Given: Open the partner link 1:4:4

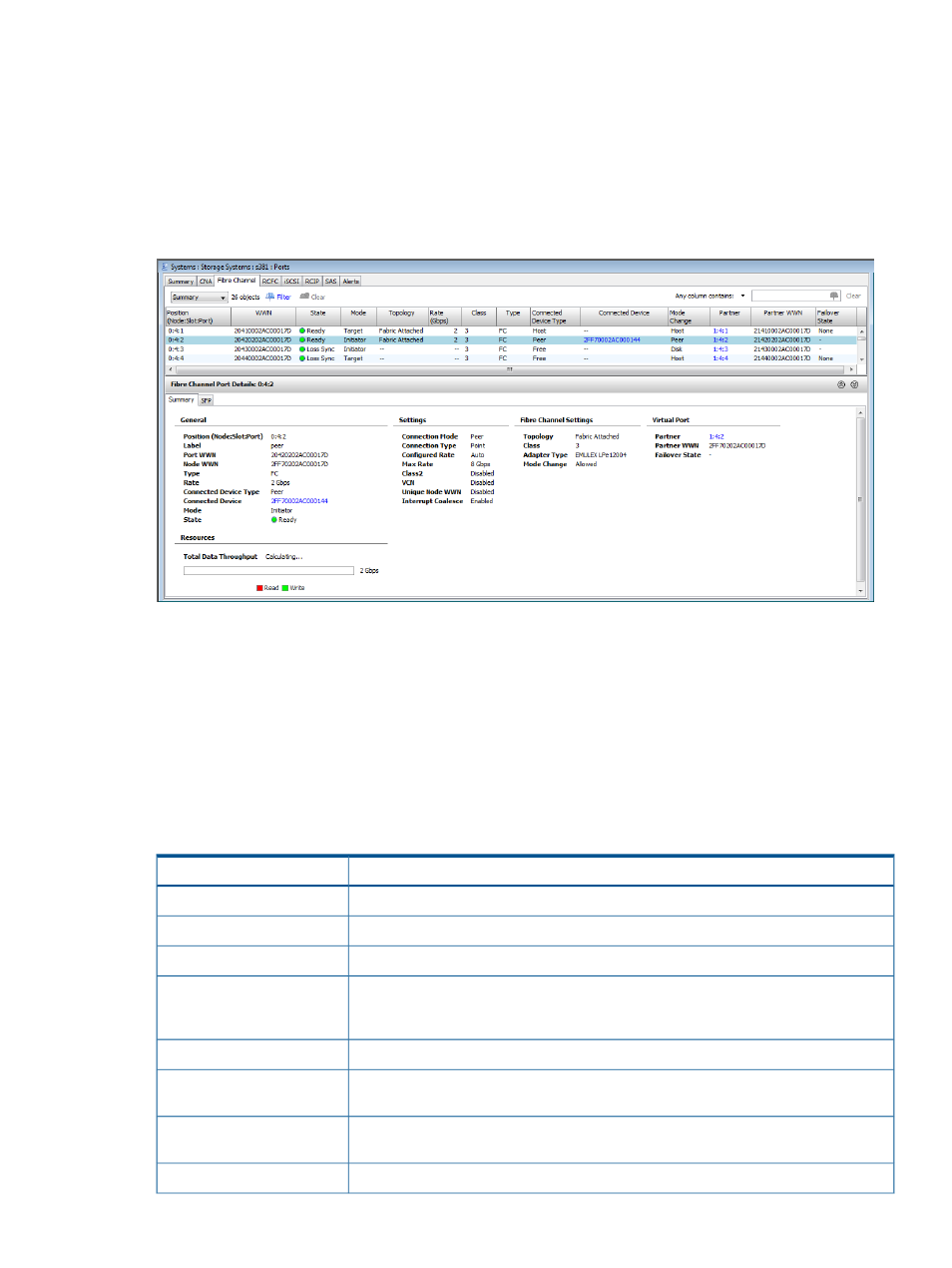Looking at the screenshot, I should [720, 358].
